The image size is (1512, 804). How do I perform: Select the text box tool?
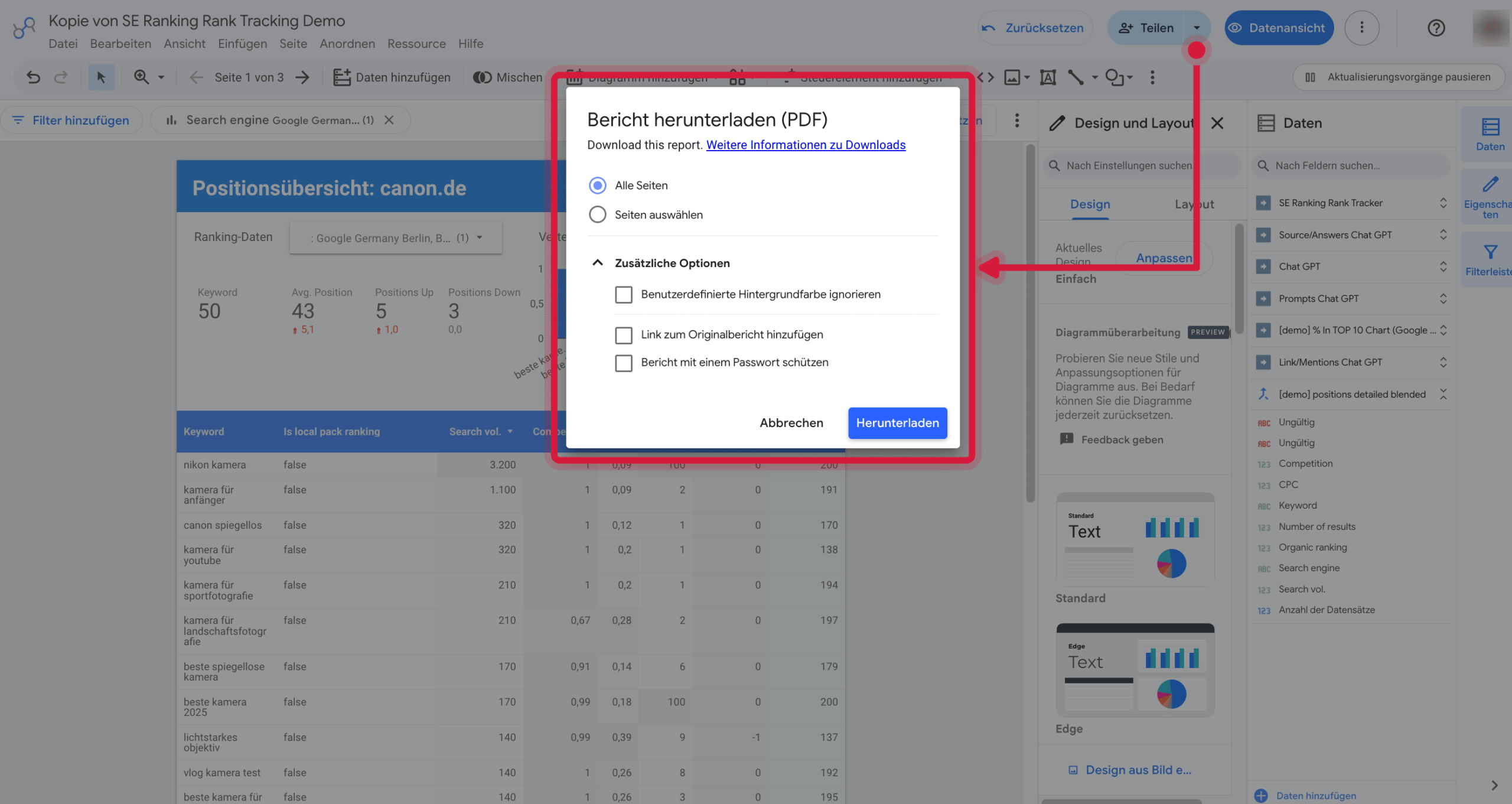(1048, 77)
